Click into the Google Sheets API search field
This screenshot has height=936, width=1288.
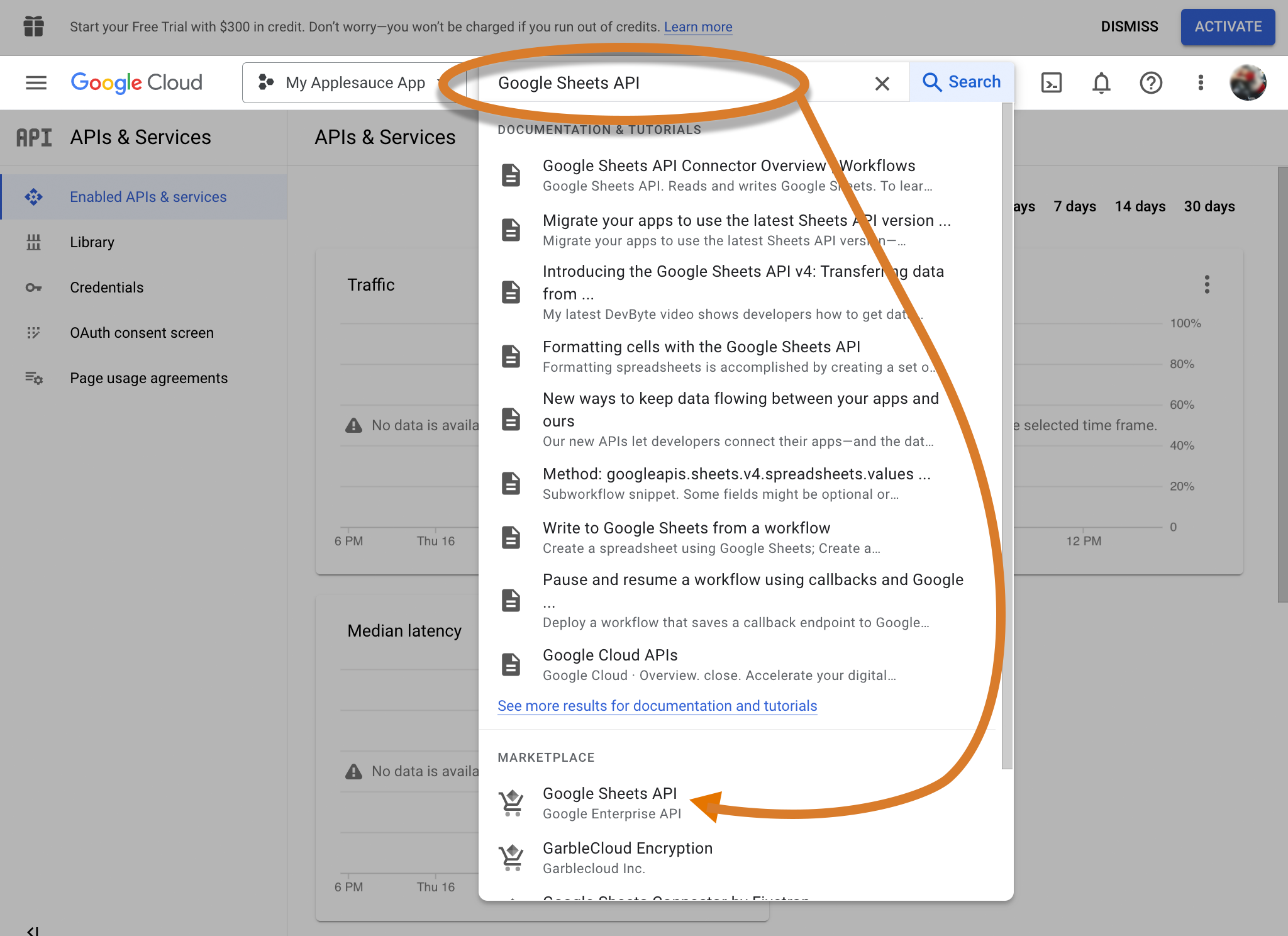674,83
